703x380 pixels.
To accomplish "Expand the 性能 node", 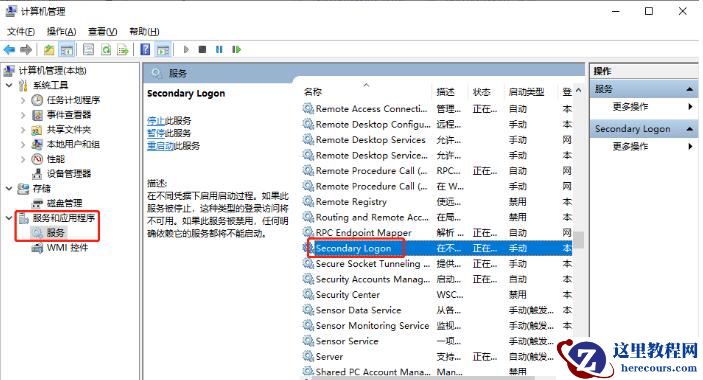I will pos(23,159).
